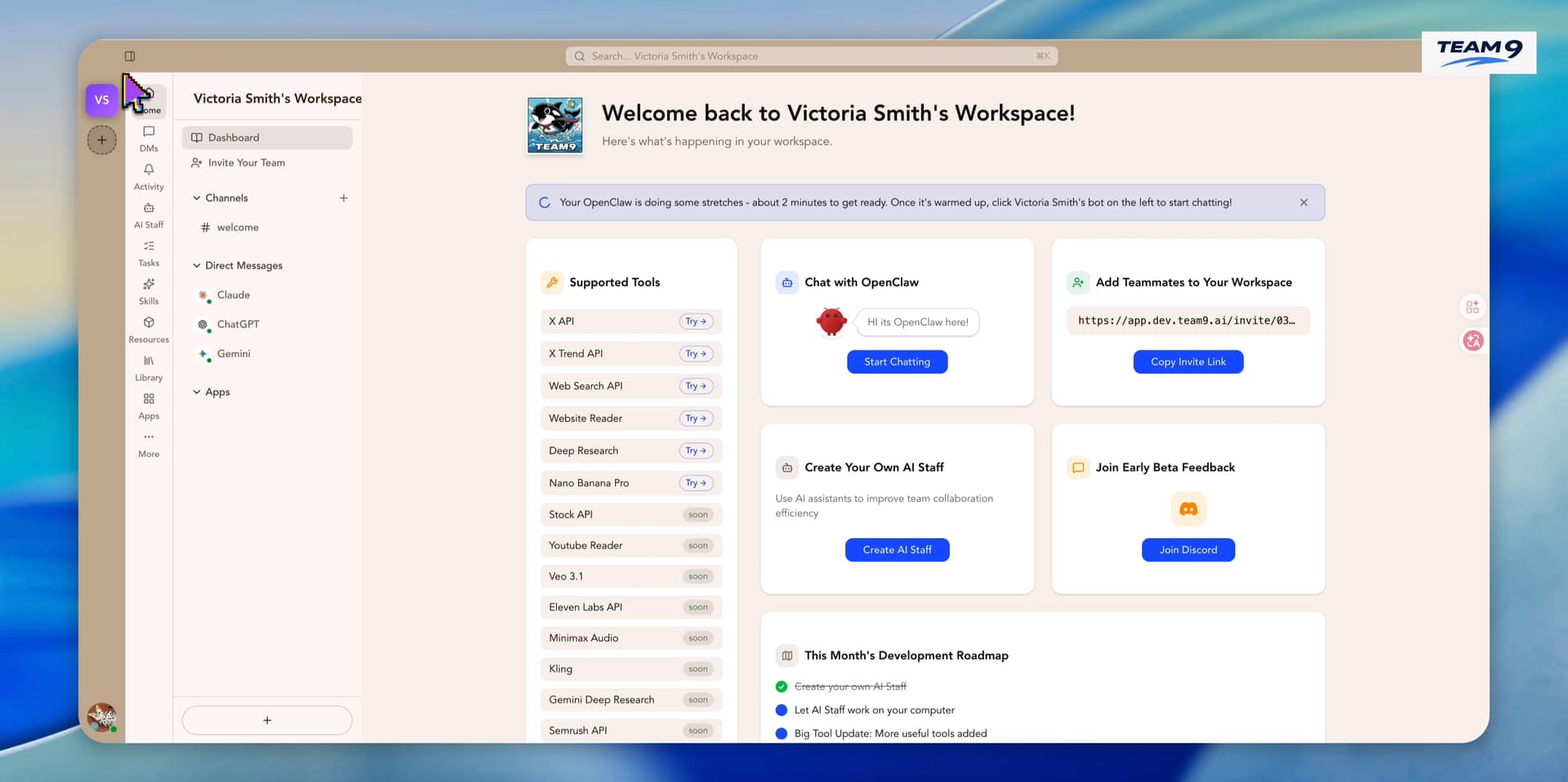The image size is (1568, 782).
Task: Open Library in the left rail
Action: [x=149, y=369]
